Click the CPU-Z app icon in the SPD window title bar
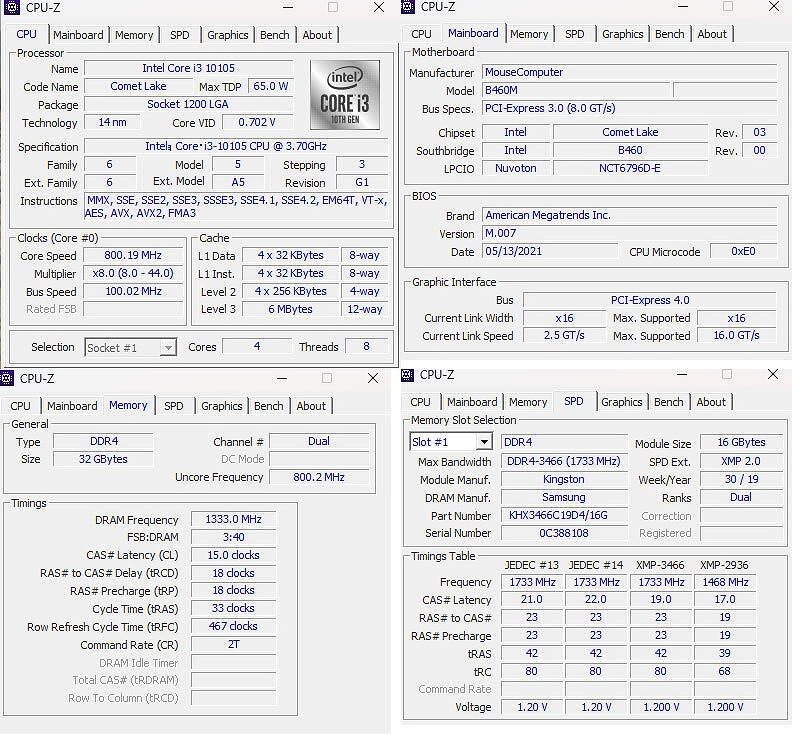The width and height of the screenshot is (792, 734). click(x=407, y=375)
